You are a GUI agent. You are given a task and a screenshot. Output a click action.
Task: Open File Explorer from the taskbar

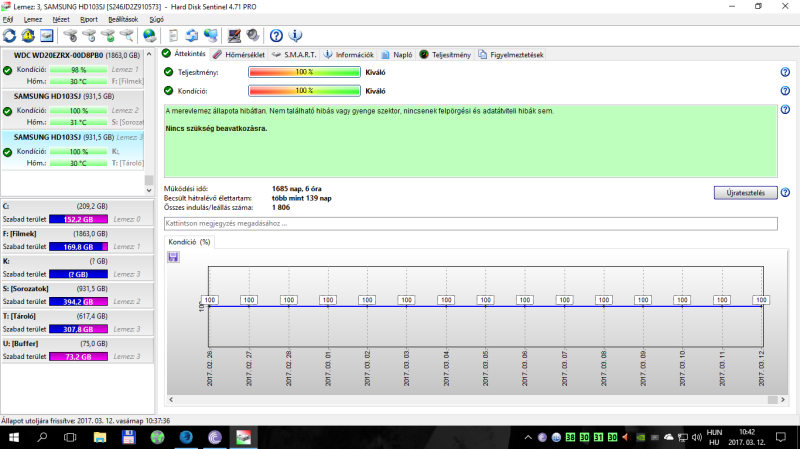coord(100,437)
